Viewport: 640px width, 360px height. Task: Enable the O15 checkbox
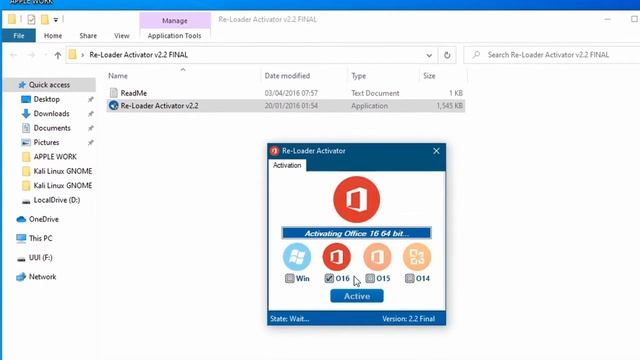point(370,278)
